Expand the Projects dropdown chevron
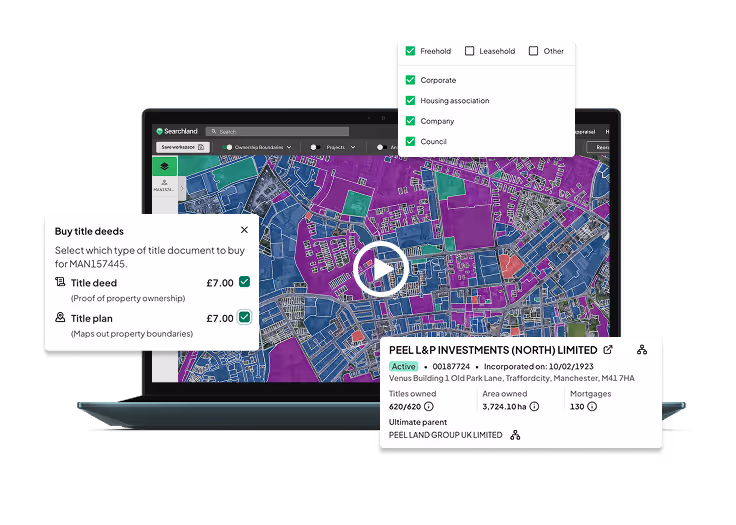Viewport: 736px width, 525px height. pos(353,147)
